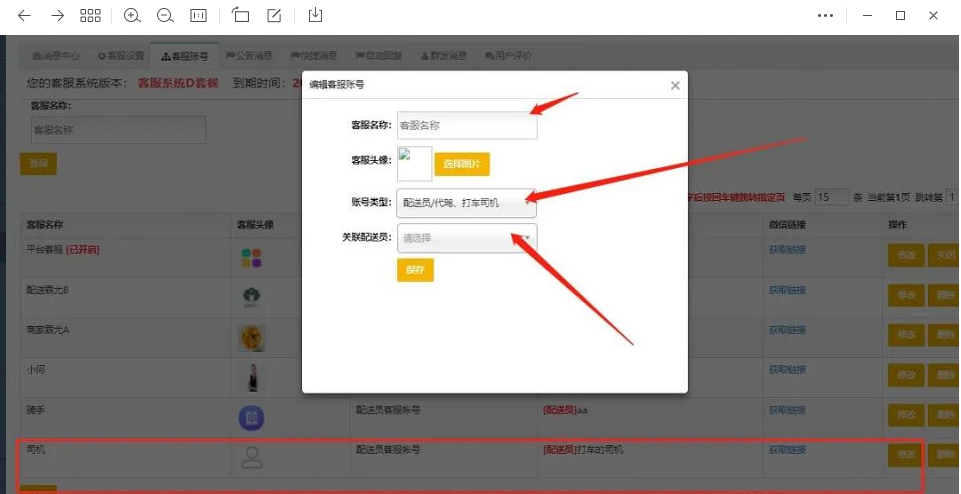The width and height of the screenshot is (961, 494).
Task: Switch to the 消息中心 tab
Action: pyautogui.click(x=59, y=55)
